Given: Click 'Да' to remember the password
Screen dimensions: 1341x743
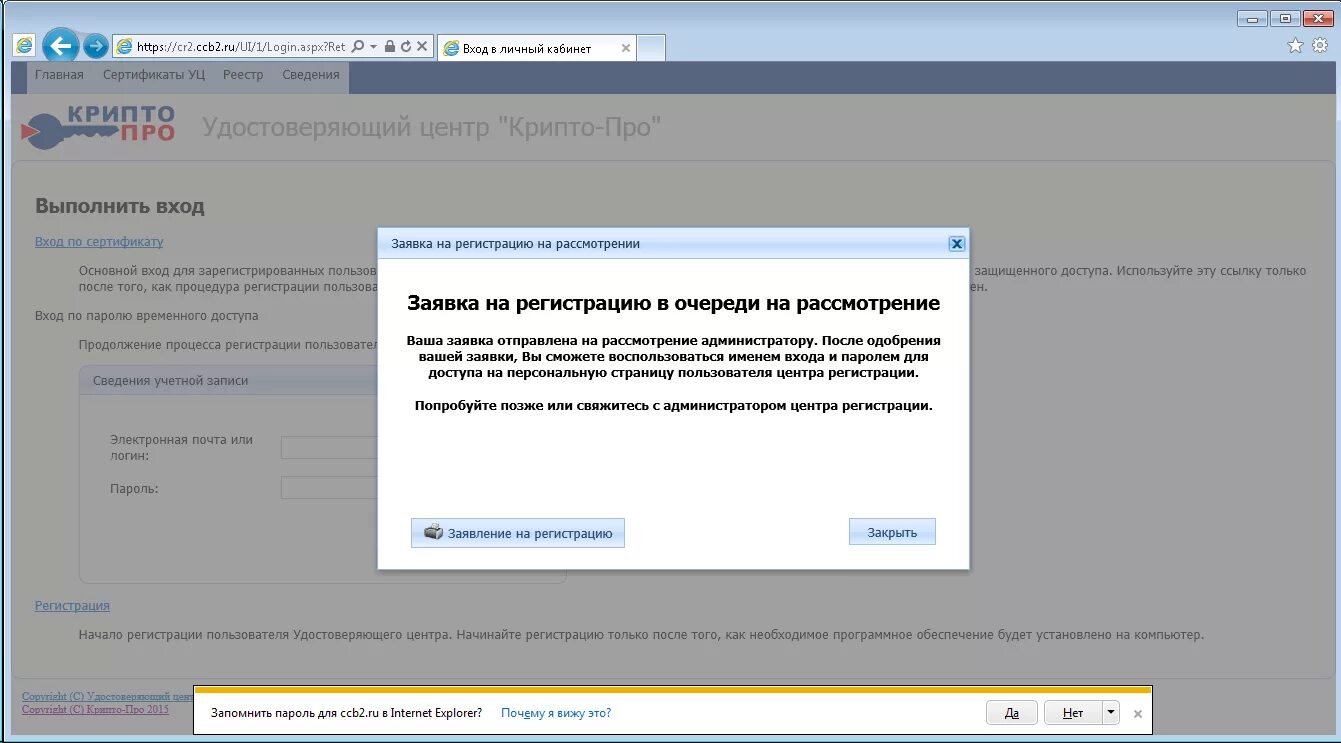Looking at the screenshot, I should pos(1012,713).
